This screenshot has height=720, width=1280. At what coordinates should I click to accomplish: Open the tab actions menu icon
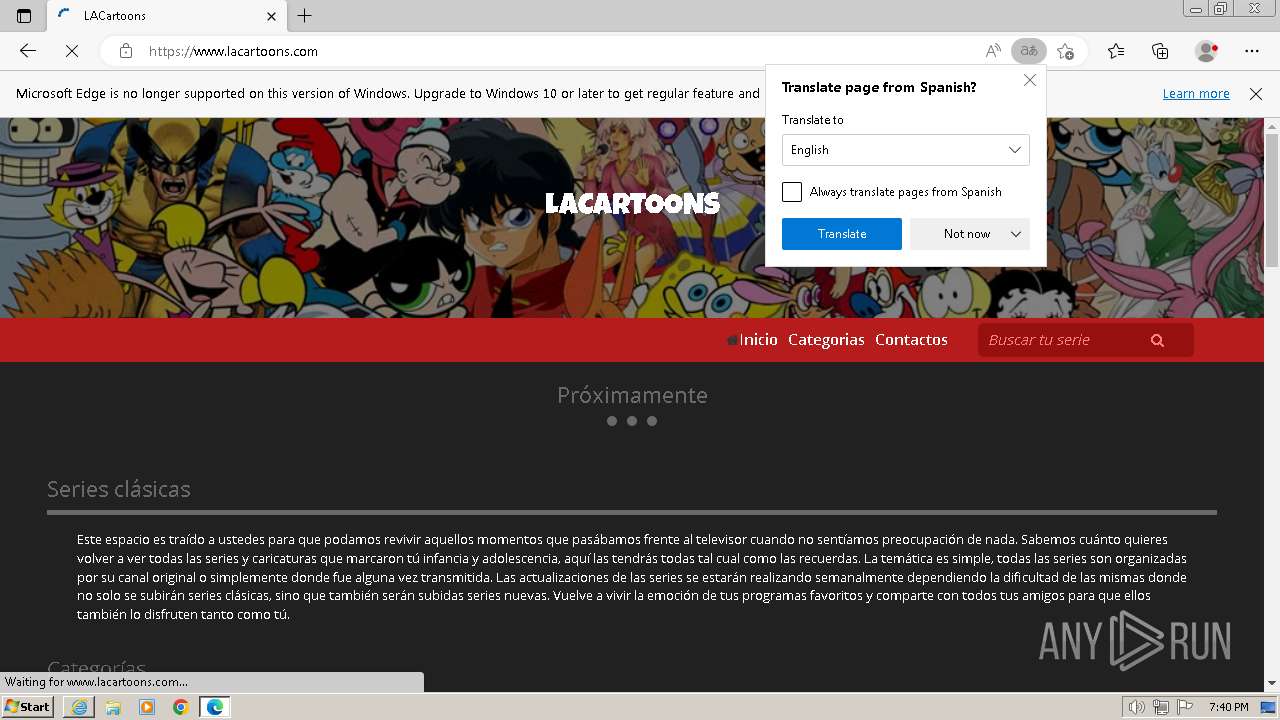tap(24, 16)
